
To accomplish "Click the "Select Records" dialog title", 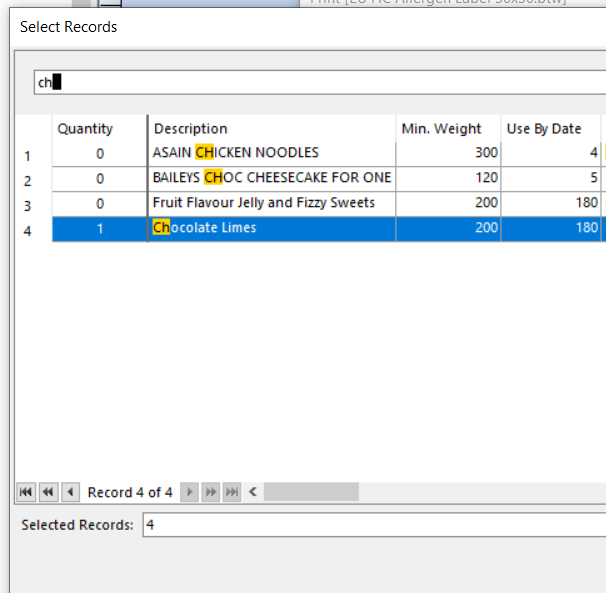I will coord(68,27).
